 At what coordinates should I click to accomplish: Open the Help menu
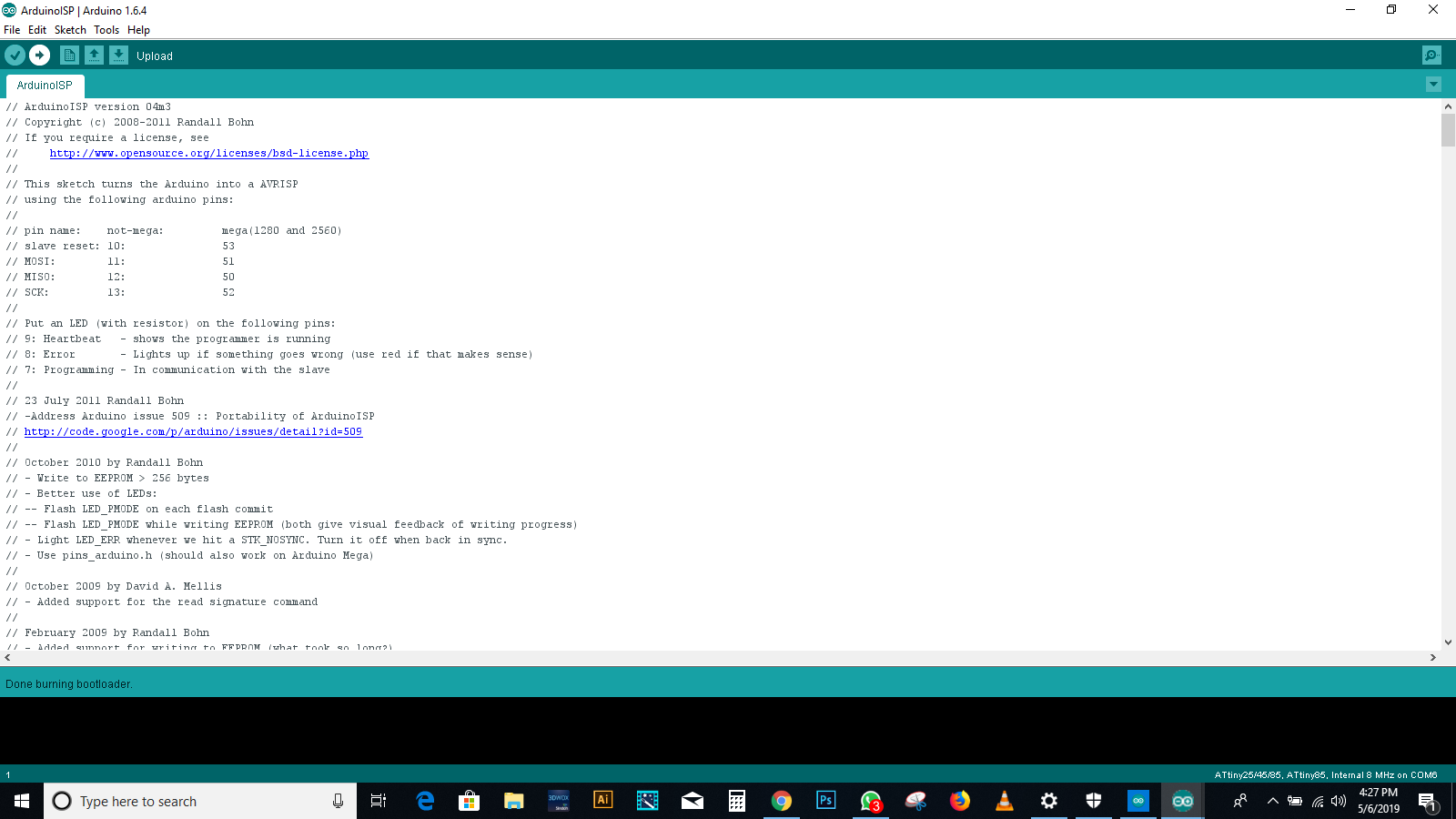138,30
